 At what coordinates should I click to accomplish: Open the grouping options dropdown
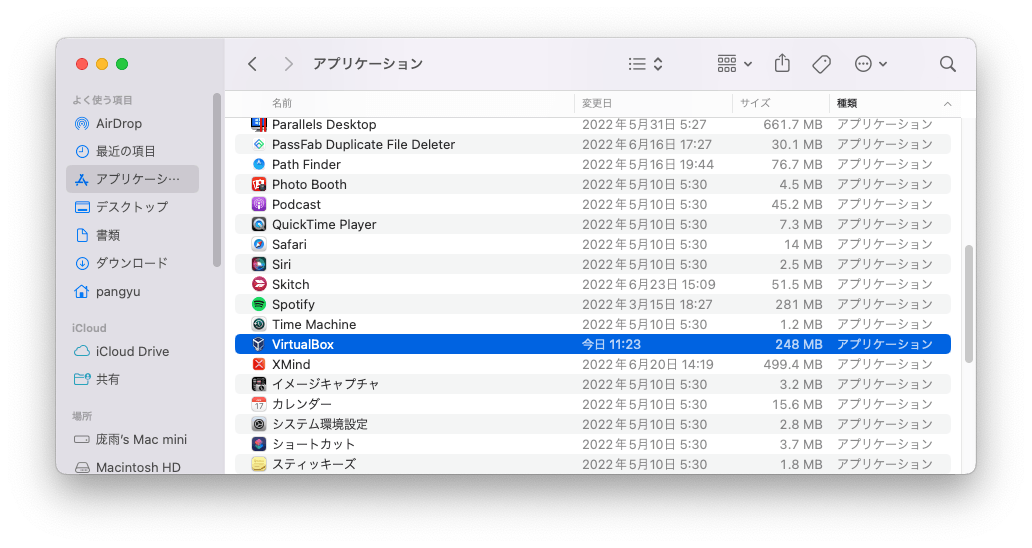(x=735, y=64)
